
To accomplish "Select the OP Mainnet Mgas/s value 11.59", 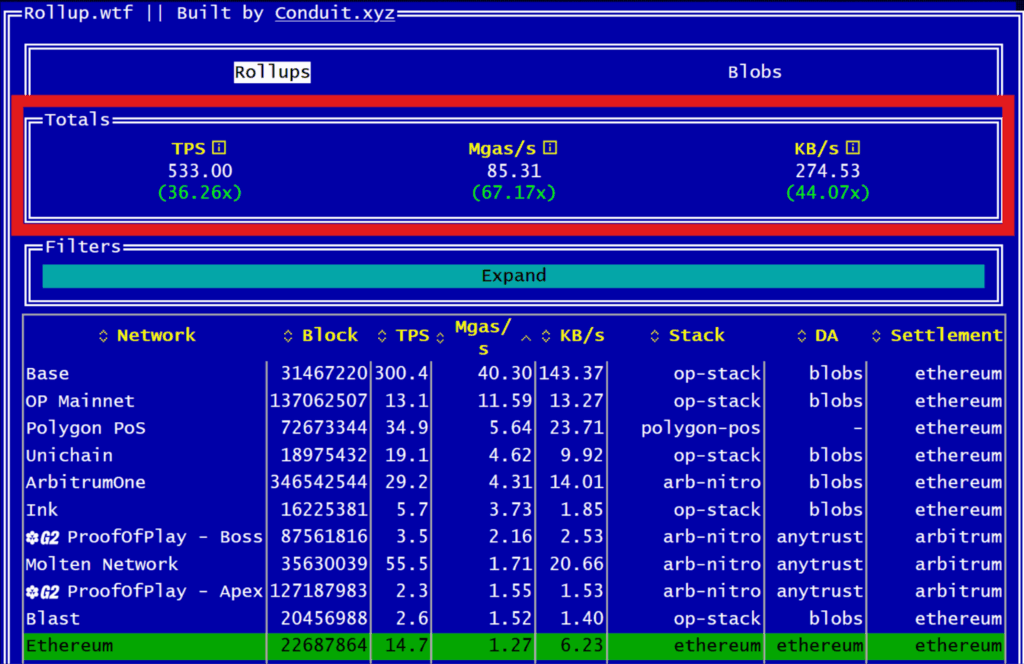I will (505, 401).
